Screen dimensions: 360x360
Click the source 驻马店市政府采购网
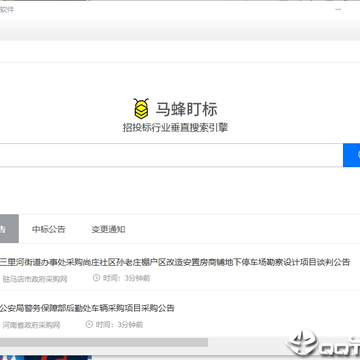[35, 279]
